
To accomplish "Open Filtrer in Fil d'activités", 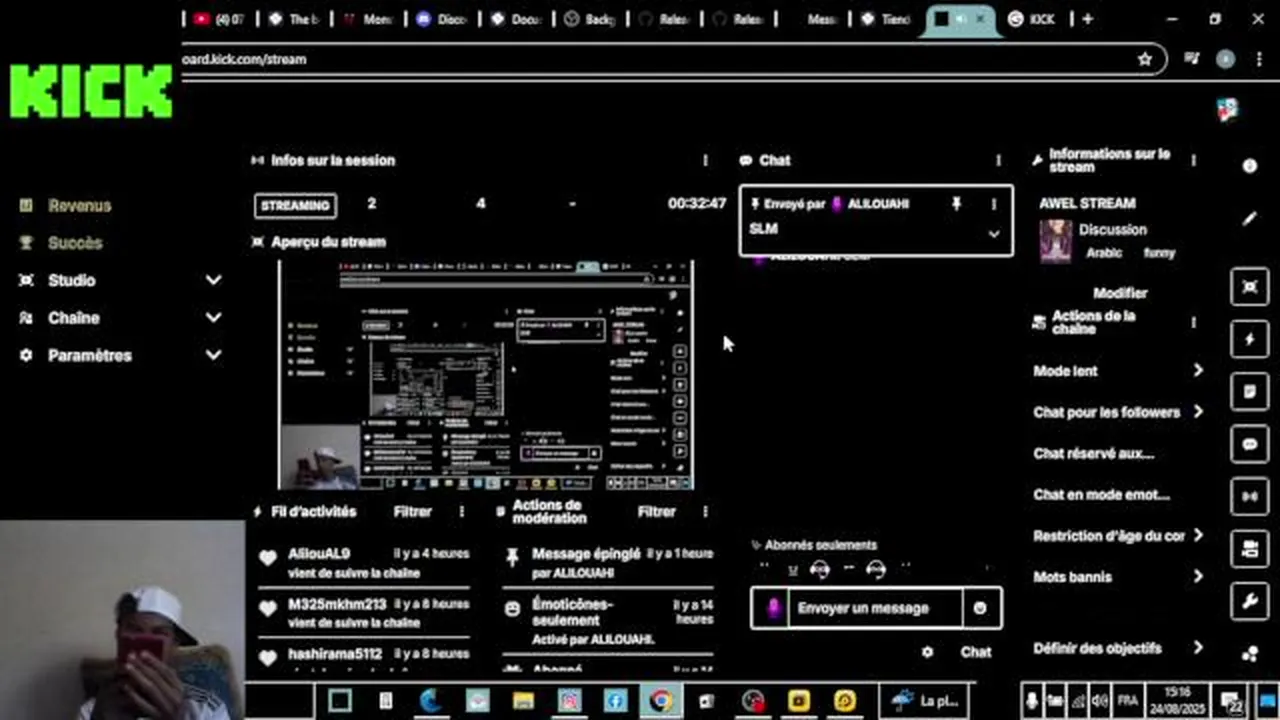I will click(x=413, y=511).
